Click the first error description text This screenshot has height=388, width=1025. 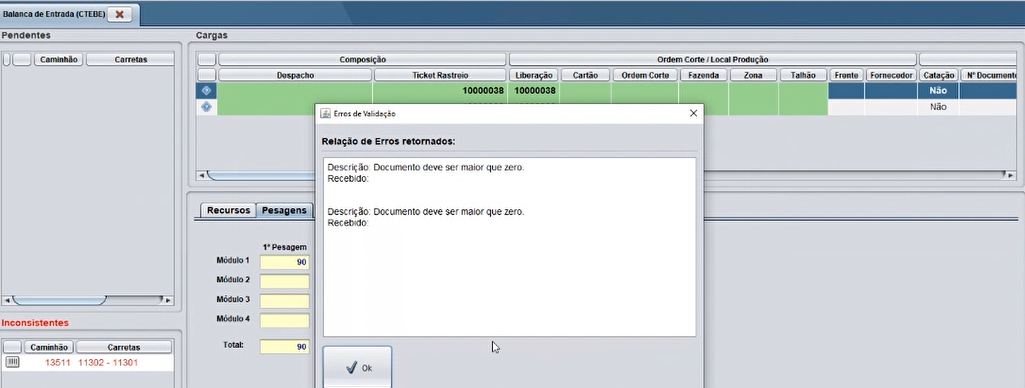pyautogui.click(x=426, y=167)
